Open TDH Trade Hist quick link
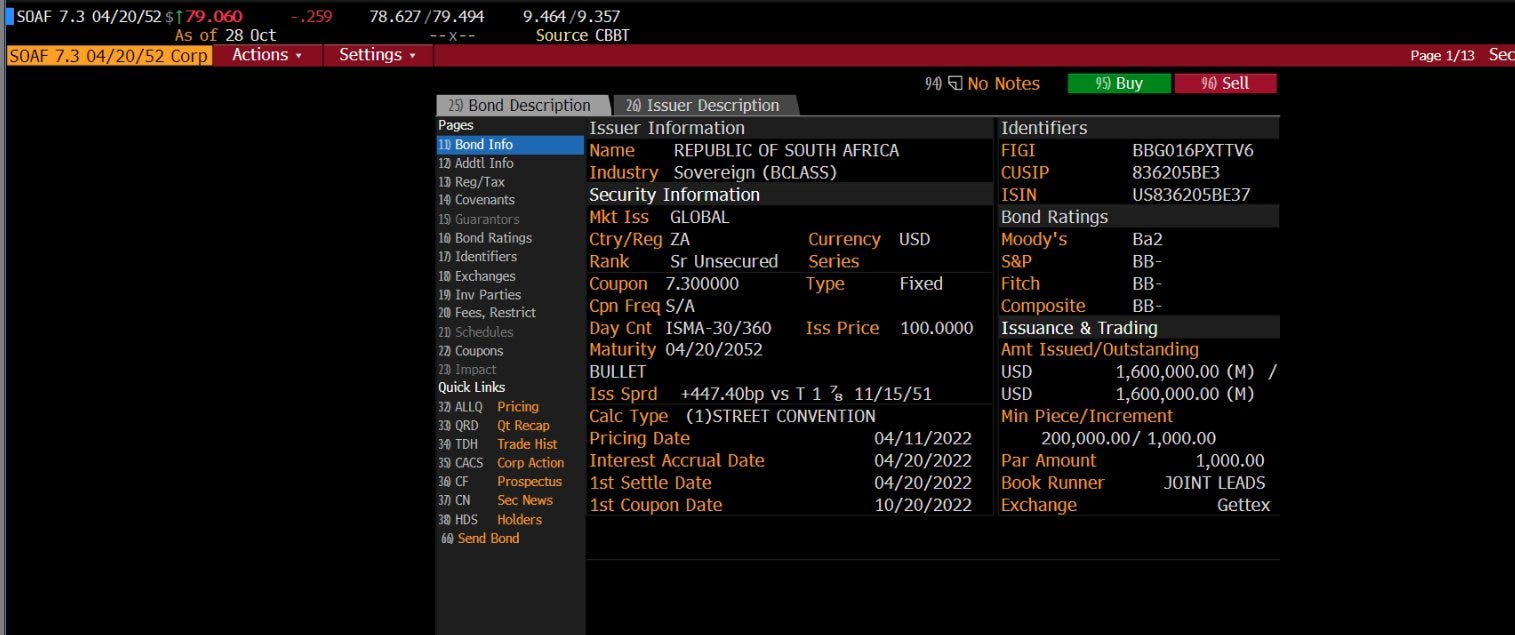 (497, 444)
